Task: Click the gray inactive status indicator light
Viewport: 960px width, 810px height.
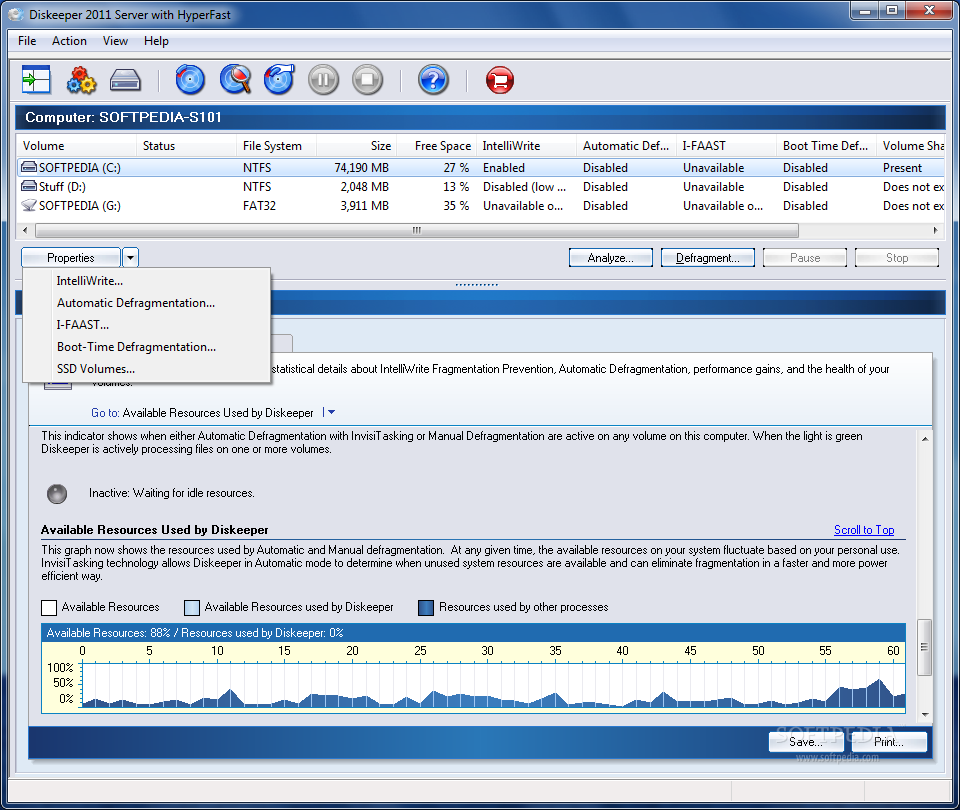Action: tap(57, 493)
